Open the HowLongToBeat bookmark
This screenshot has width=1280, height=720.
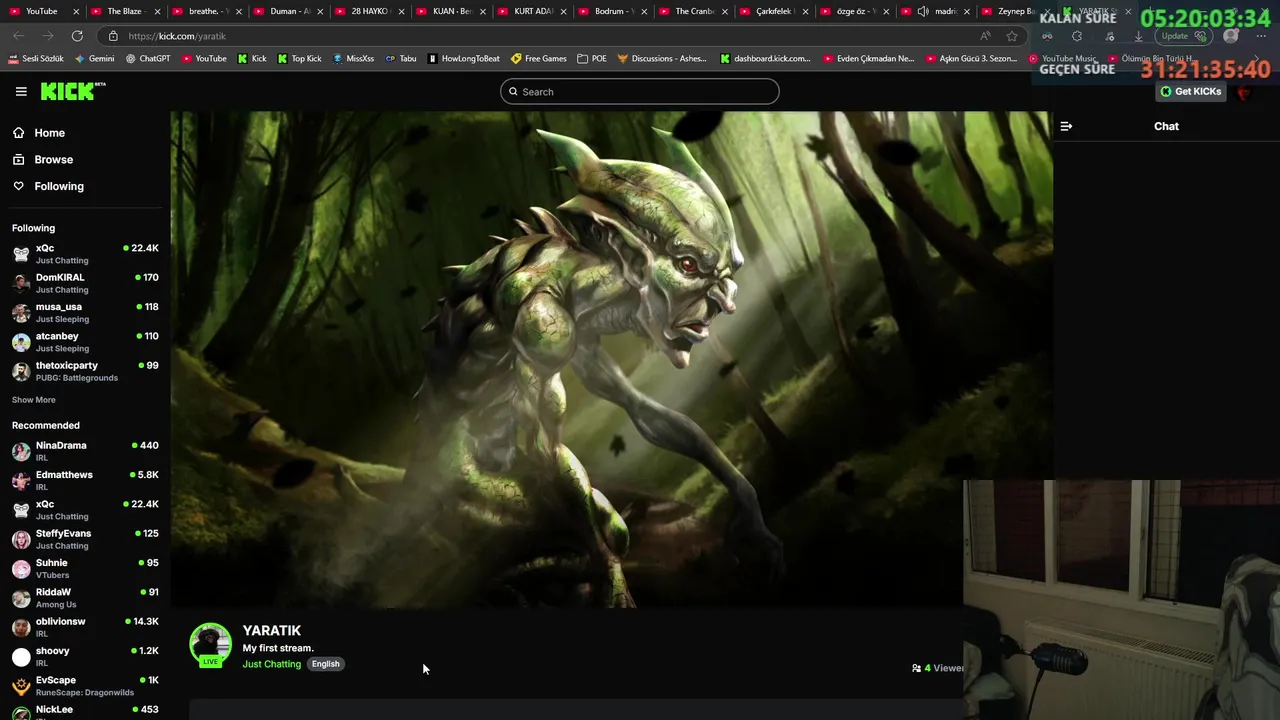click(x=464, y=59)
